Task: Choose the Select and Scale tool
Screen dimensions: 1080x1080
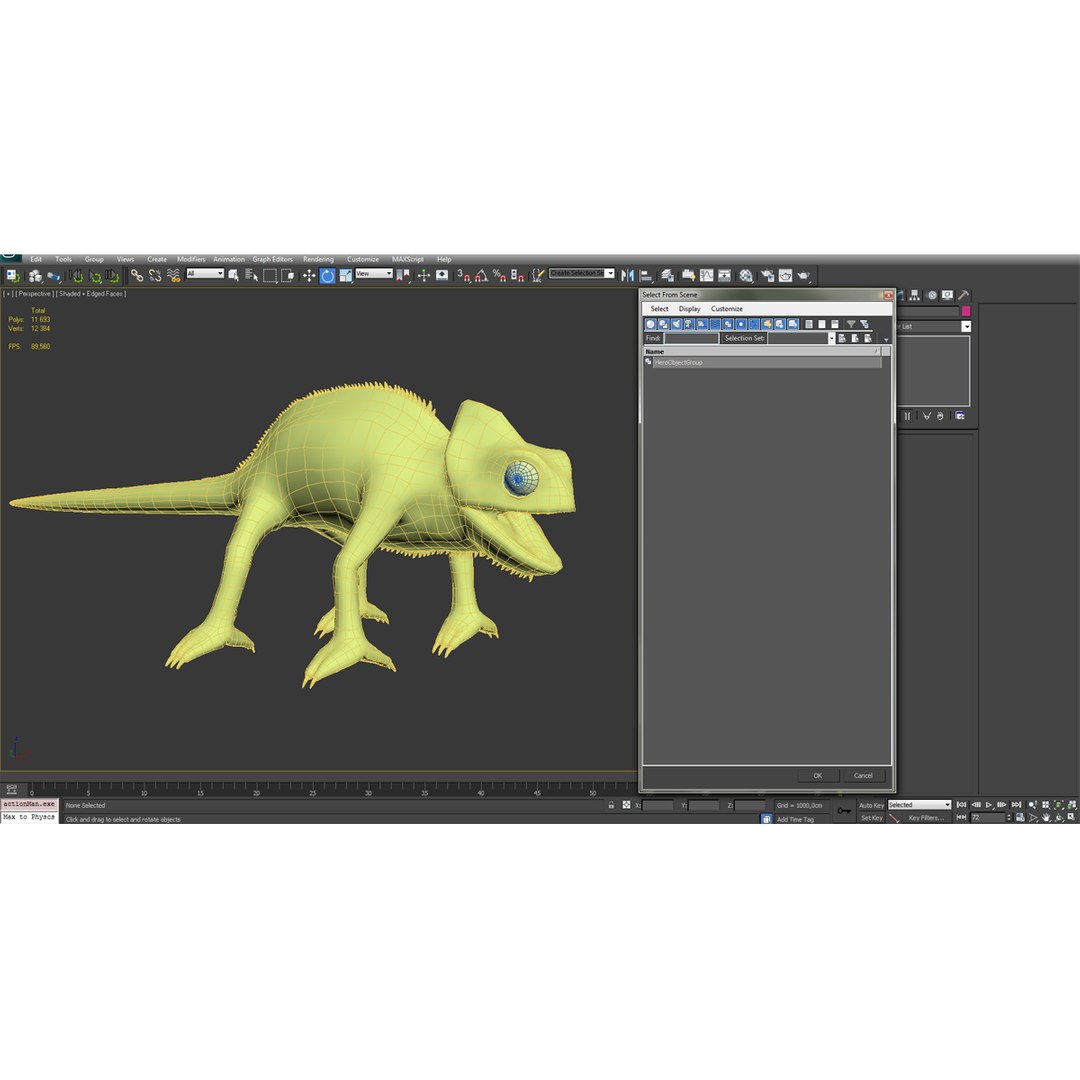Action: coord(345,276)
